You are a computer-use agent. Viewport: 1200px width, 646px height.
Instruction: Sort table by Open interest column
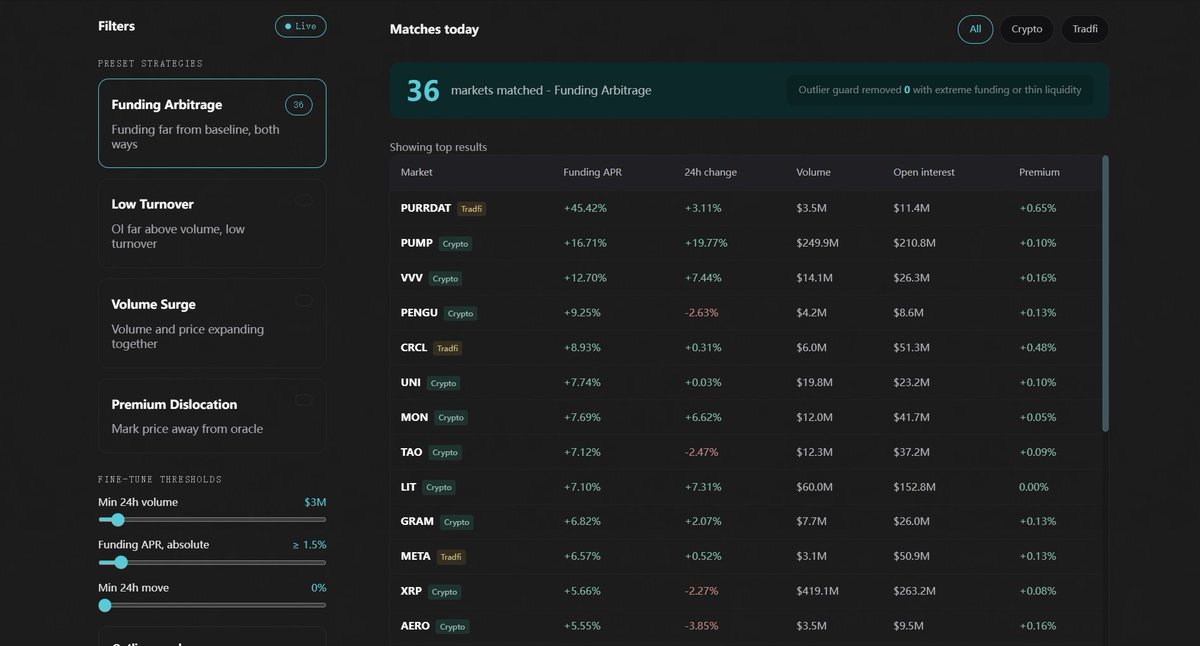point(924,172)
